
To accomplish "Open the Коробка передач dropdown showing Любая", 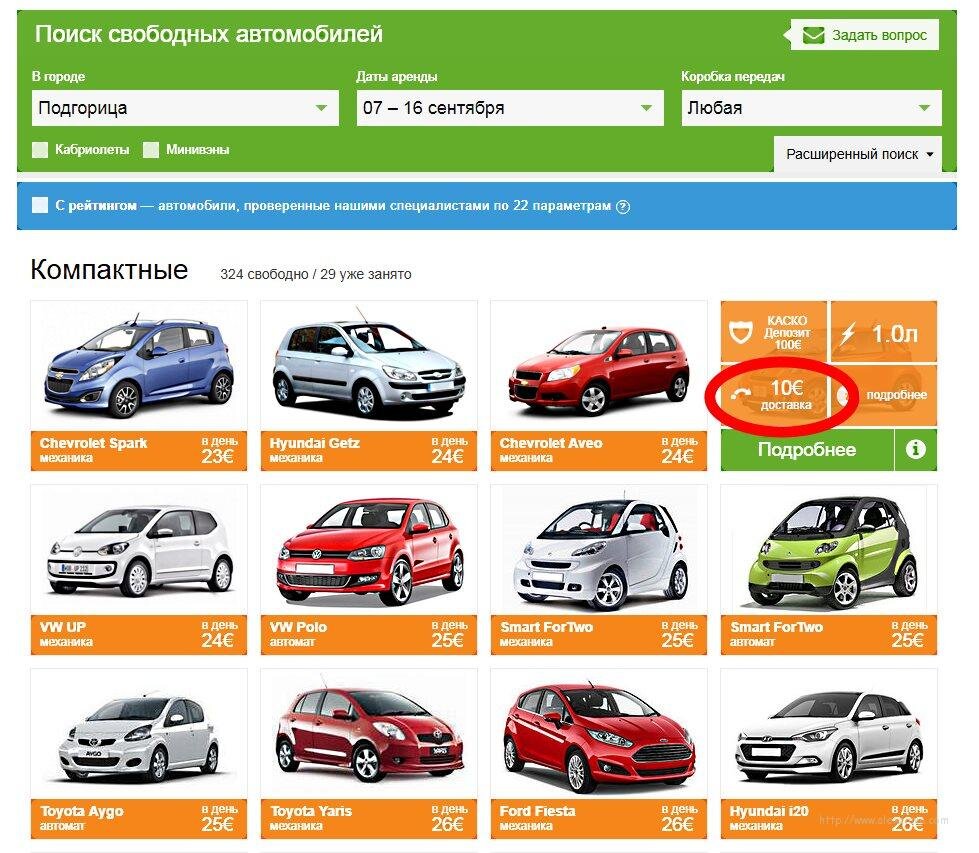I will 811,108.
